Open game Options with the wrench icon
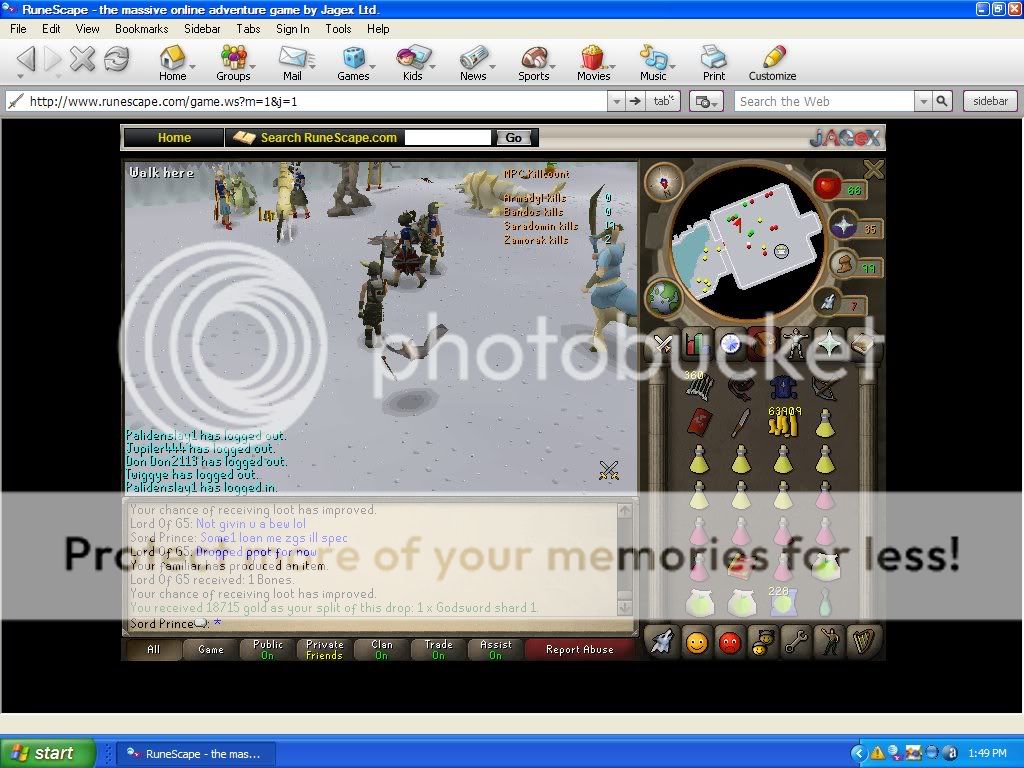The height and width of the screenshot is (768, 1024). (796, 642)
